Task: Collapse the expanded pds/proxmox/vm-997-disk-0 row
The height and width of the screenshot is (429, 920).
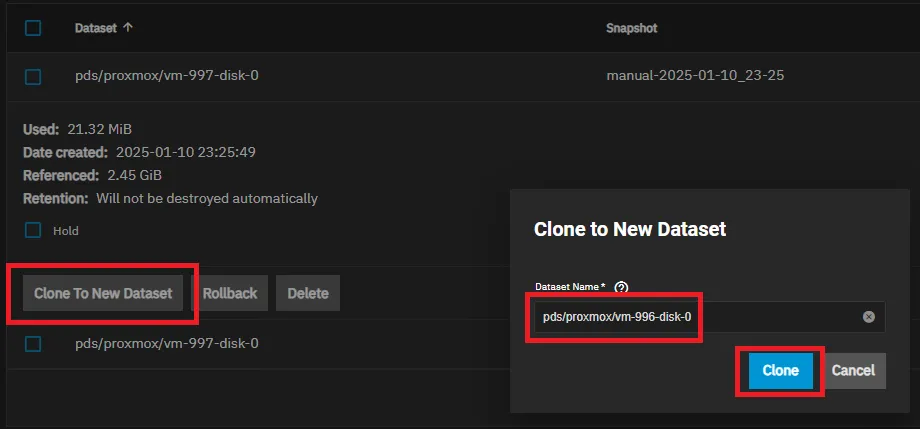Action: point(167,76)
